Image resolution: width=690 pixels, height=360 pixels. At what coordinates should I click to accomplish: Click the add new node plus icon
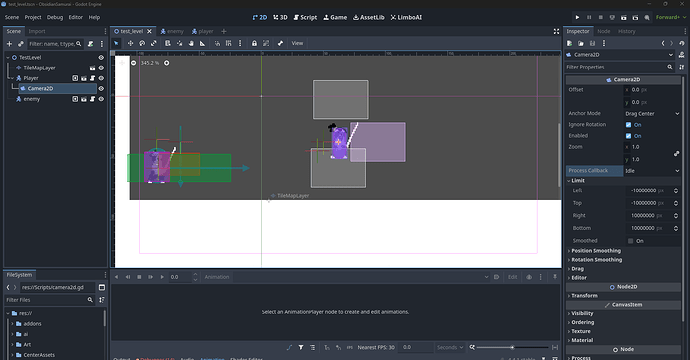pos(9,44)
